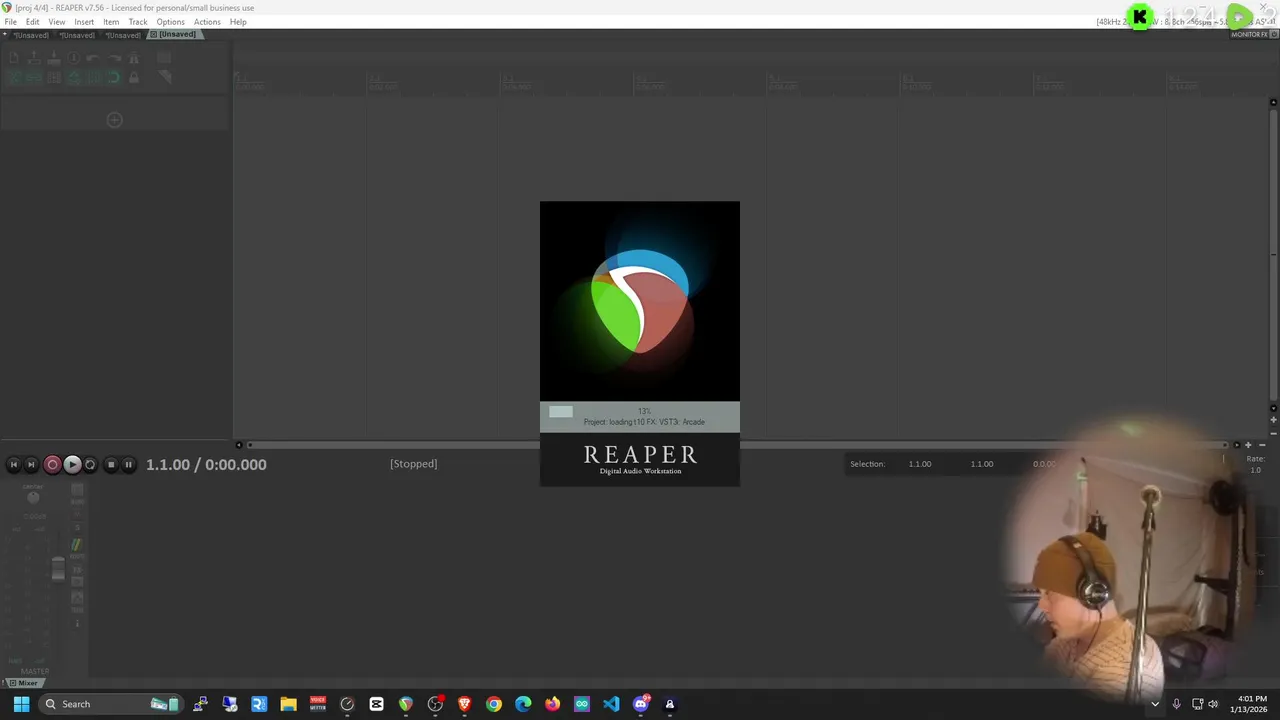Toggle the metronome toolbar icon
Screen dimensions: 1280x720
(133, 58)
